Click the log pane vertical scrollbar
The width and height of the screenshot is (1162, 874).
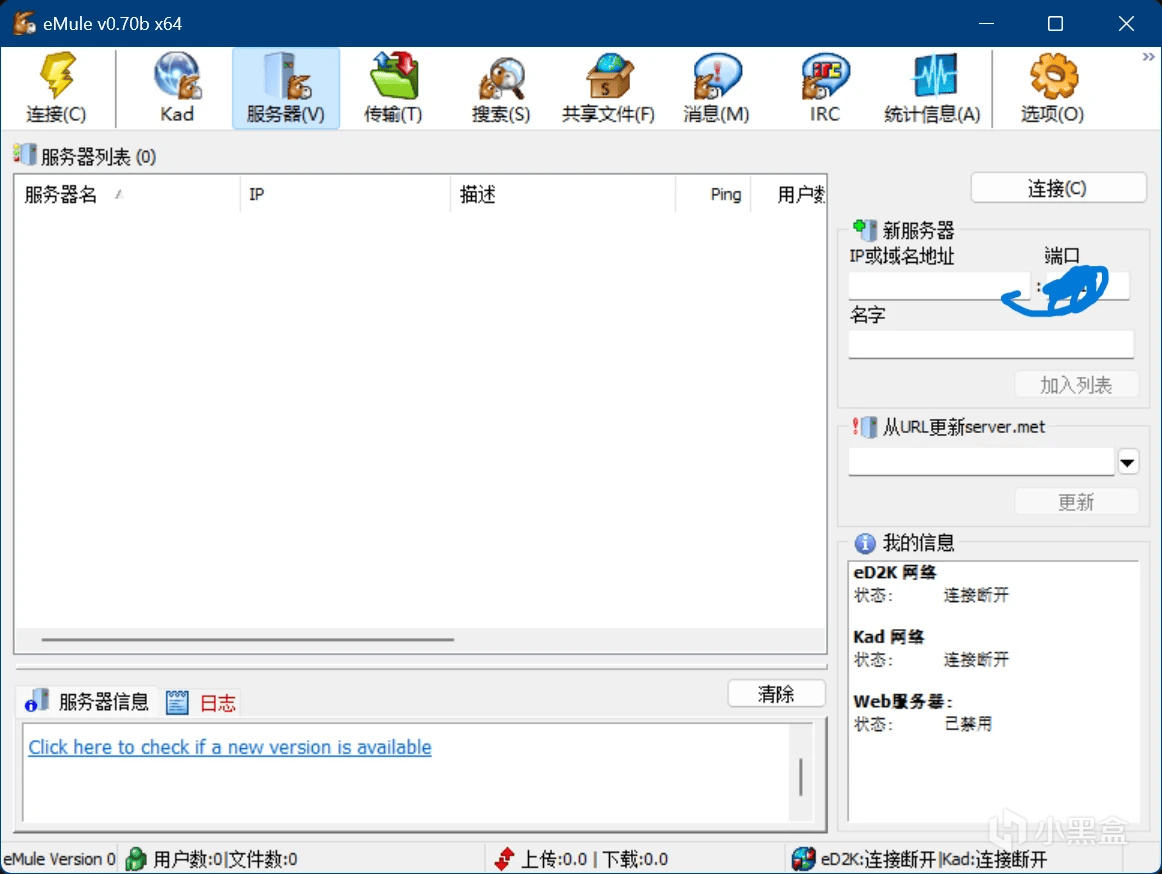(800, 776)
